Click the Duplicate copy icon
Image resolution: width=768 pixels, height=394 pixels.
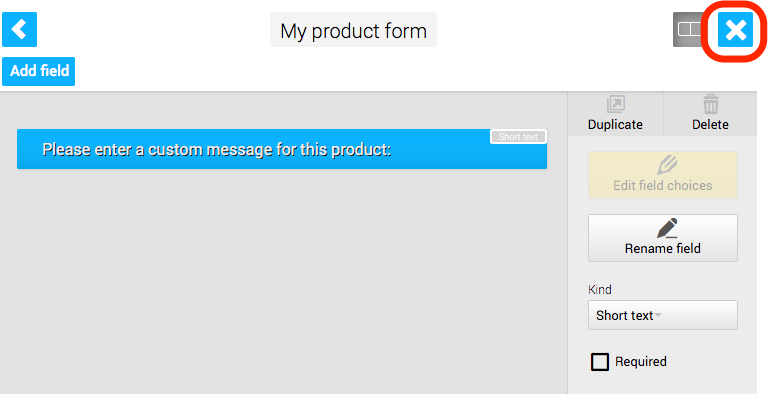point(615,104)
